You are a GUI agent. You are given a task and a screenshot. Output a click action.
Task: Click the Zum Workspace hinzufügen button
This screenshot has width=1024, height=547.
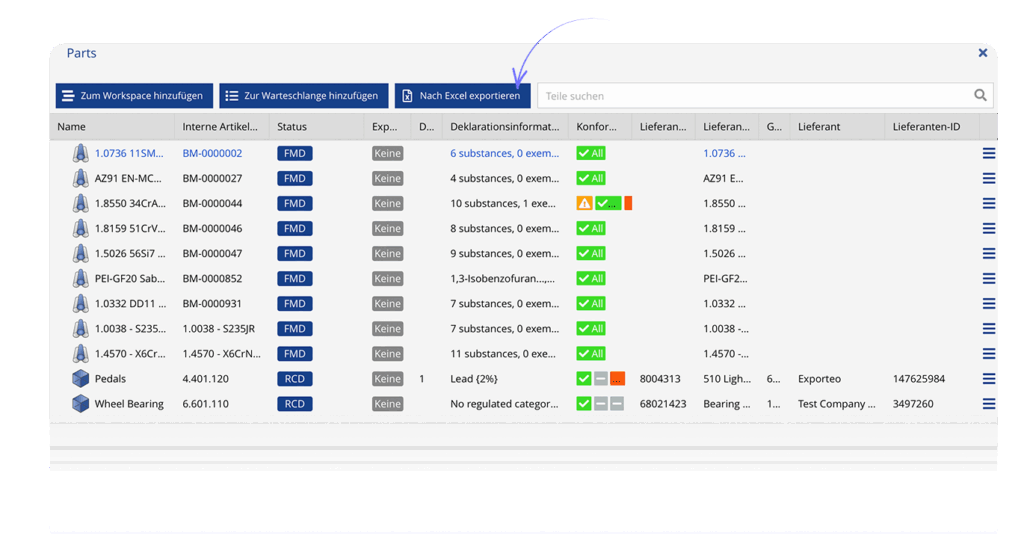click(134, 96)
